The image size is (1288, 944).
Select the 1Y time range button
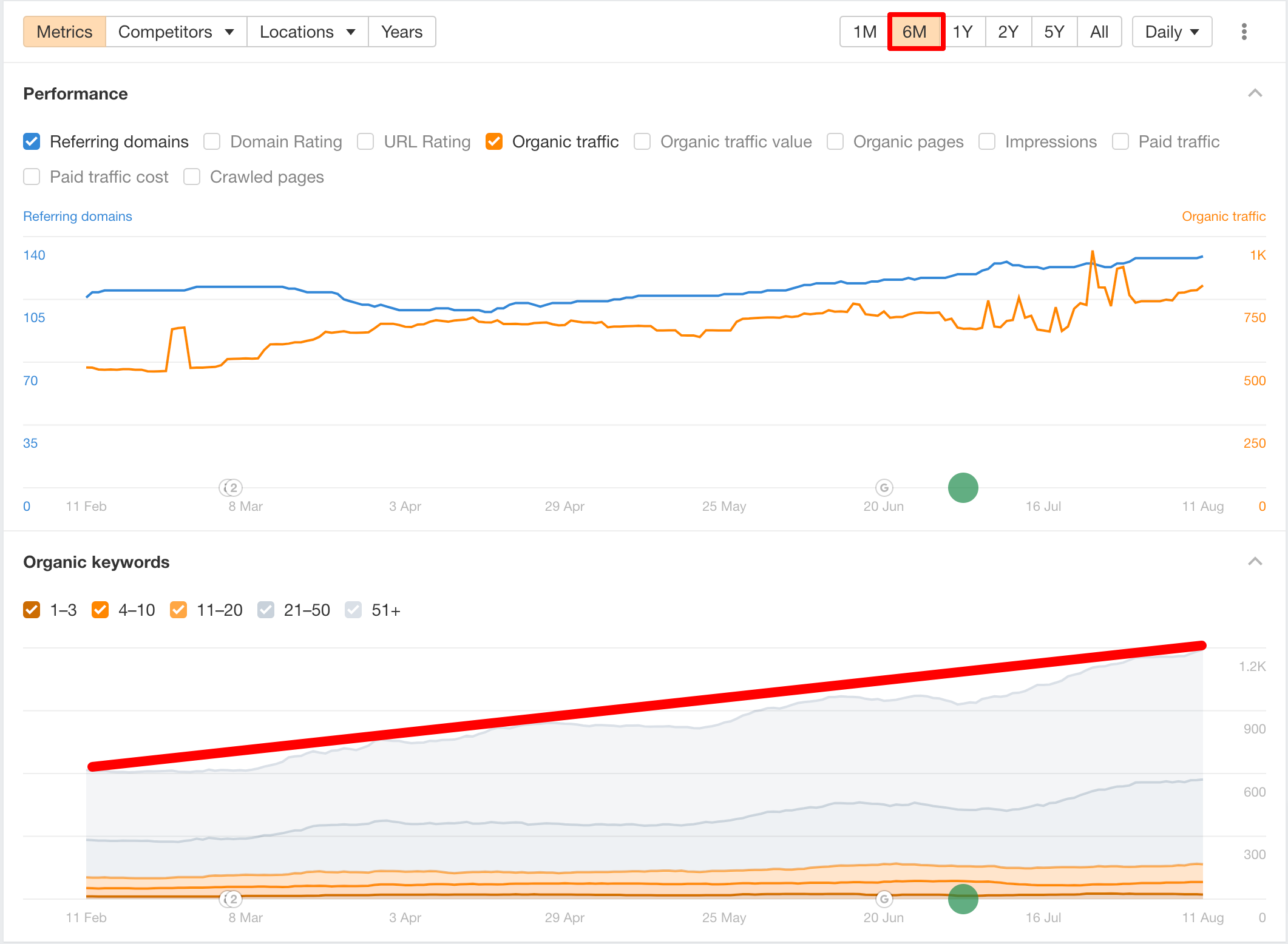pyautogui.click(x=963, y=32)
